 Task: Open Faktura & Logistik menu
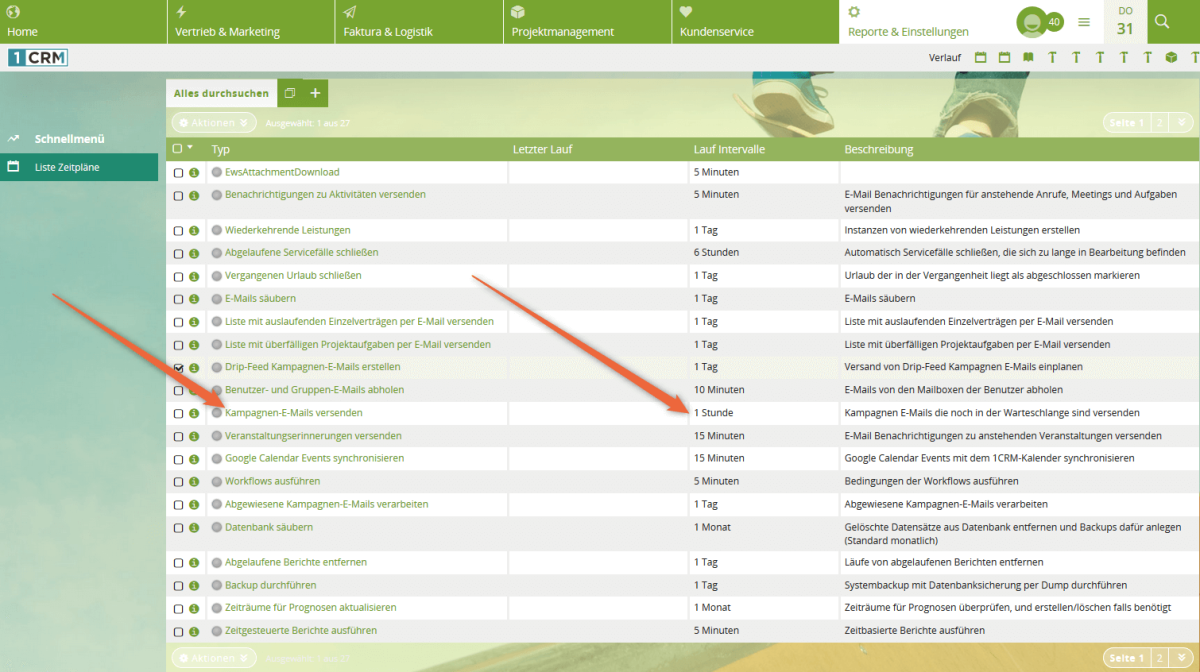(x=420, y=22)
